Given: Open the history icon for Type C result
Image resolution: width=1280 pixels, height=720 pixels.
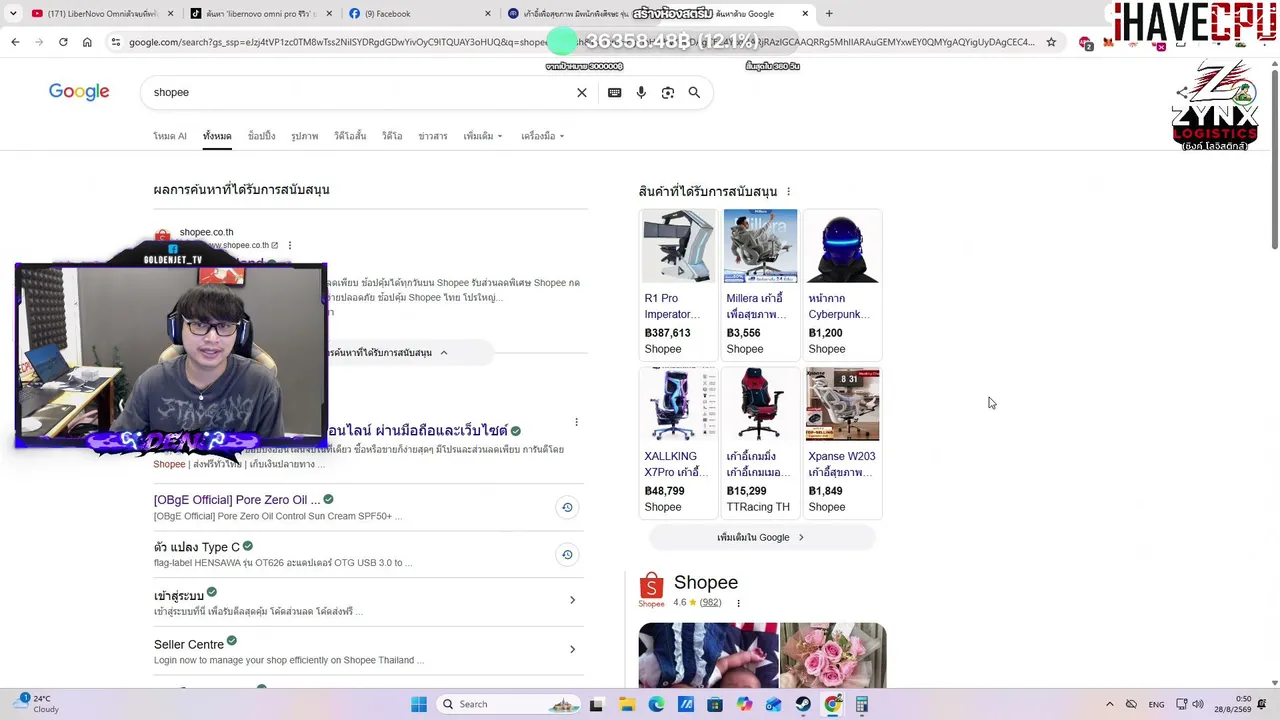Looking at the screenshot, I should (567, 555).
